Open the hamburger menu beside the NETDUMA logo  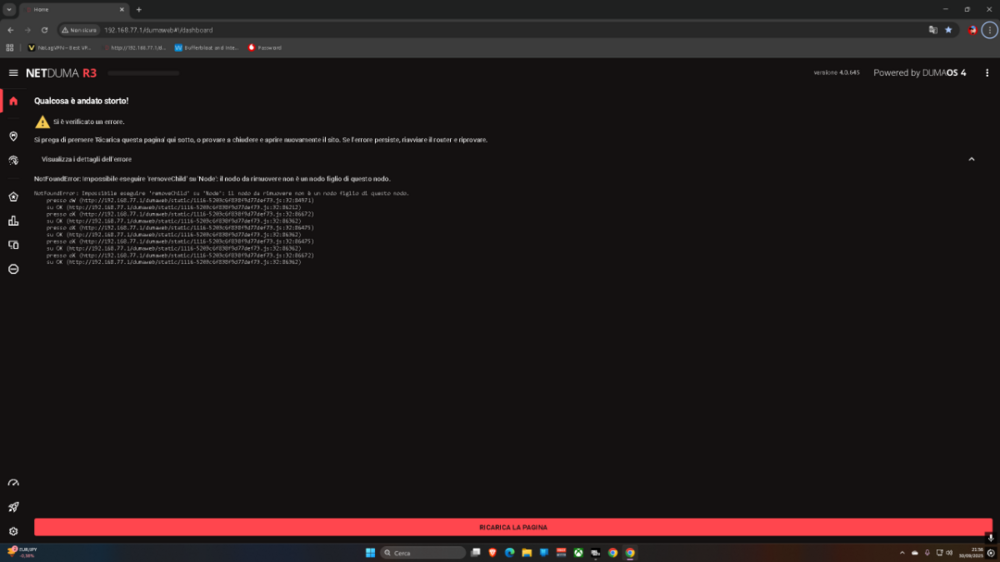click(13, 73)
